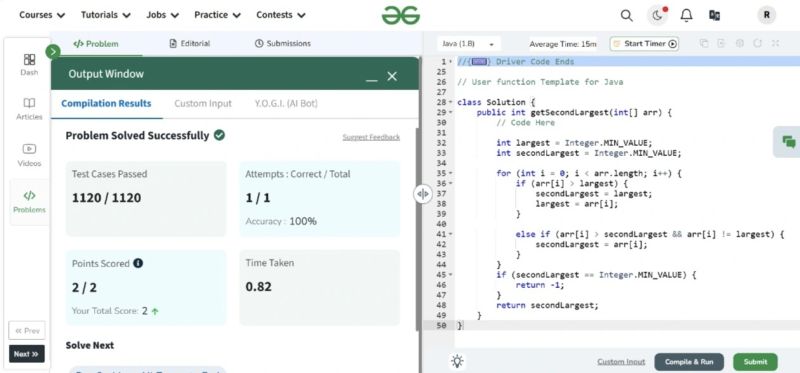Open the language translate icon
Viewport: 800px width, 373px height.
(x=714, y=15)
